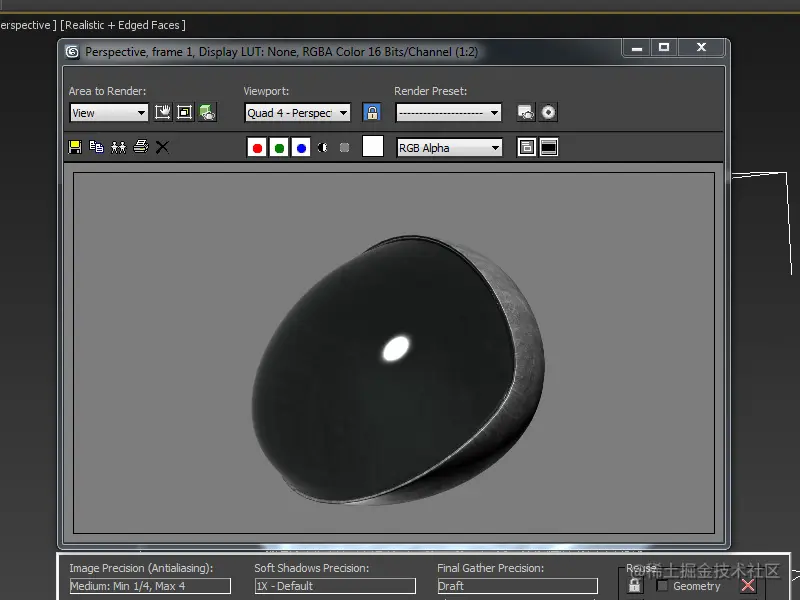Image resolution: width=800 pixels, height=600 pixels.
Task: Click the Perspective viewport label
Action: [x=28, y=25]
